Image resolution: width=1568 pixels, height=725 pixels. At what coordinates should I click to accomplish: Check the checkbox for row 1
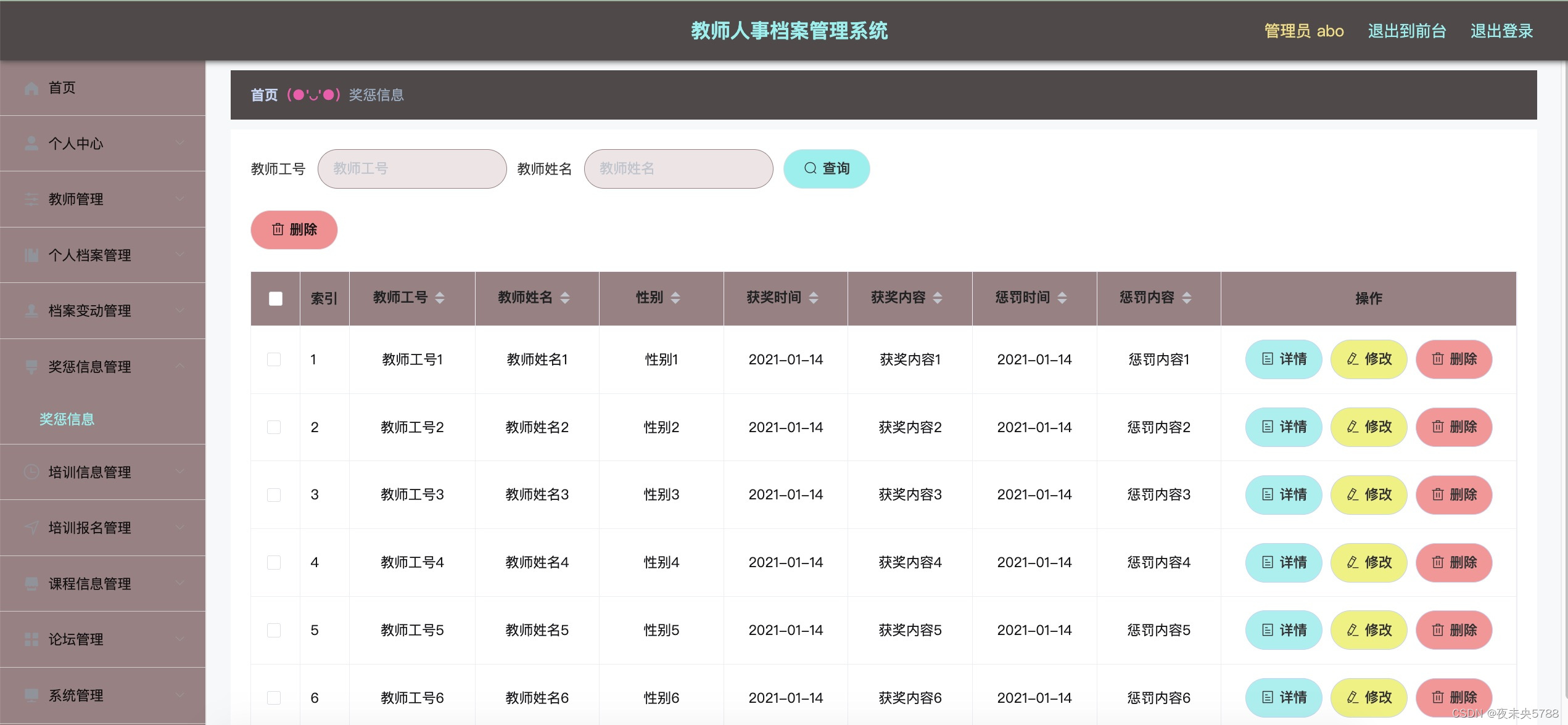point(274,359)
